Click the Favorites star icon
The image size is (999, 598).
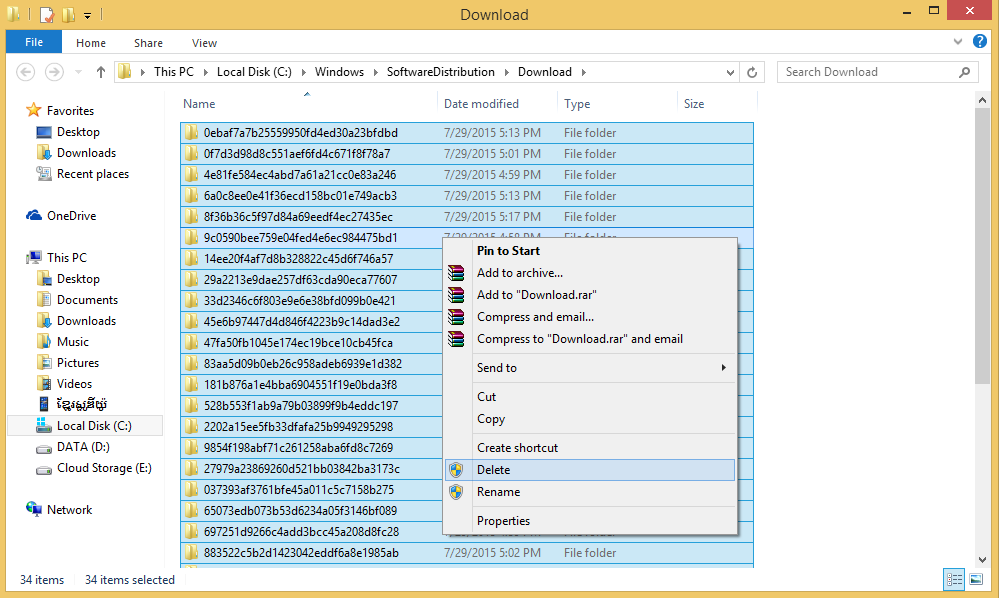point(34,110)
